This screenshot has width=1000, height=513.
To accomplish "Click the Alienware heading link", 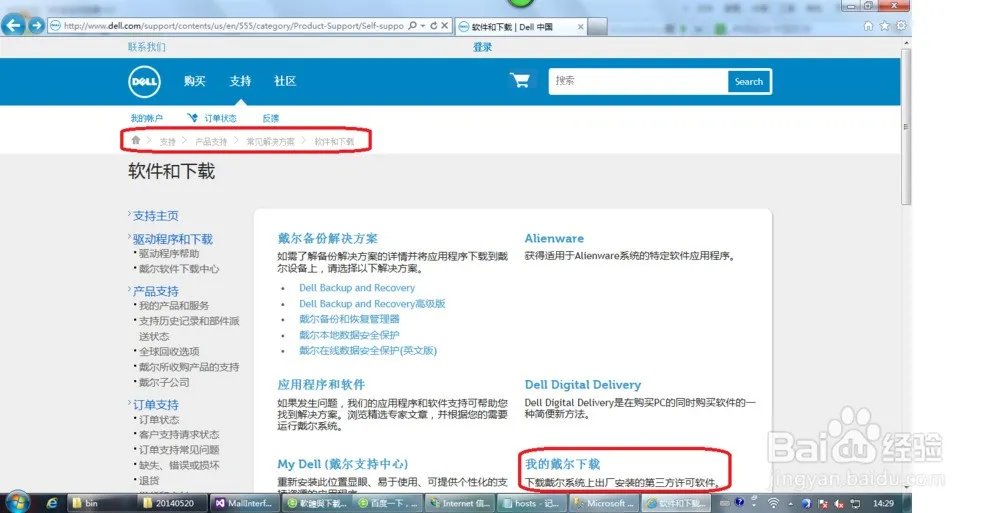I will 554,238.
